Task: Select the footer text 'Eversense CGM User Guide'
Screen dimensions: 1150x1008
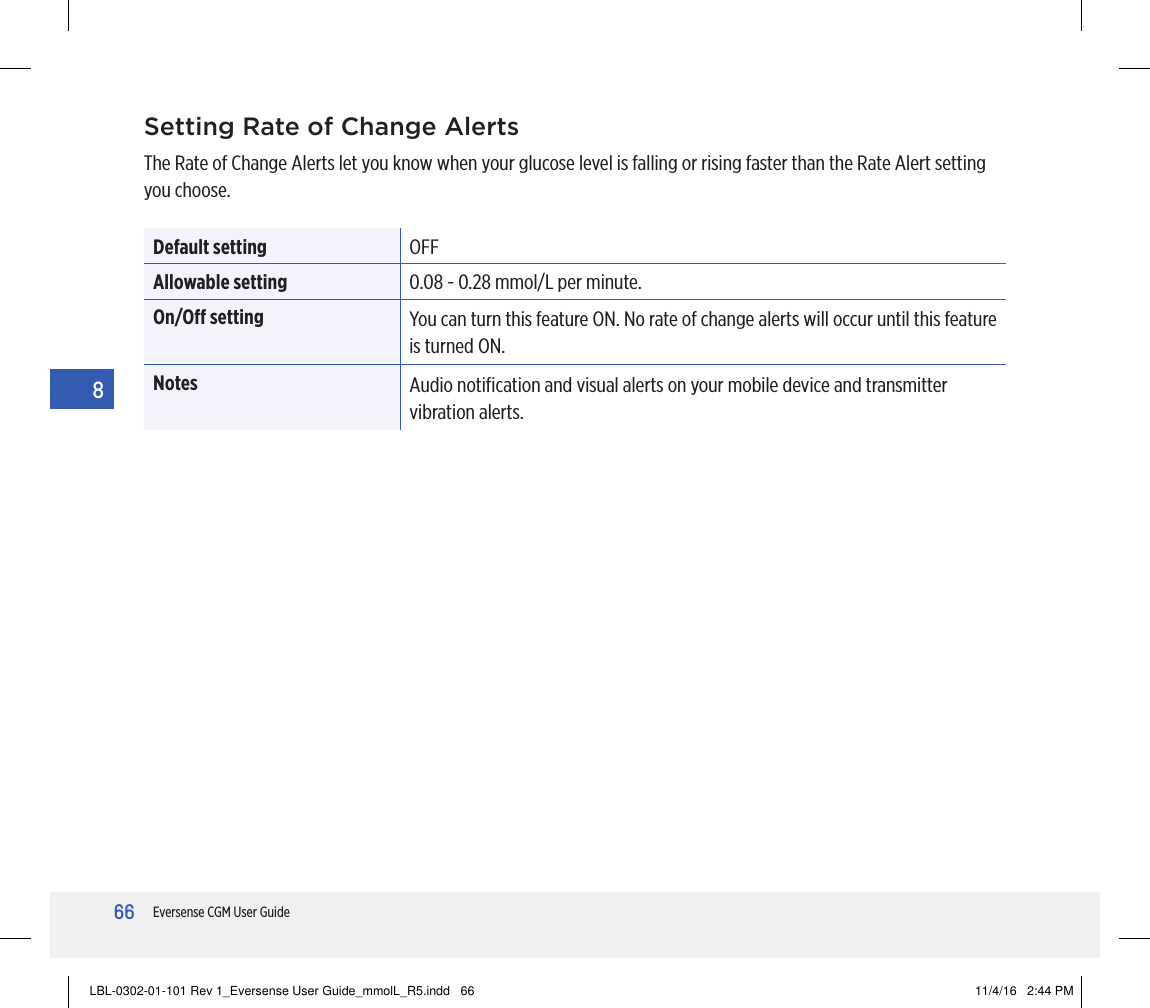Action: (221, 912)
